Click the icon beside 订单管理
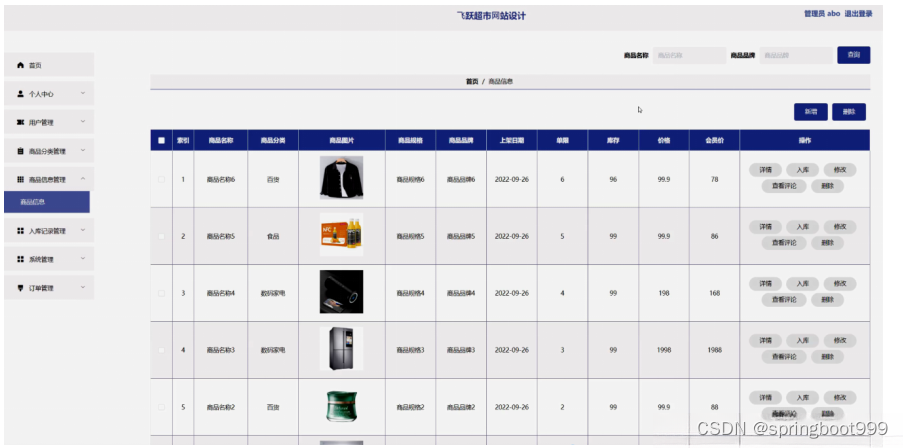The width and height of the screenshot is (903, 448). click(21, 287)
